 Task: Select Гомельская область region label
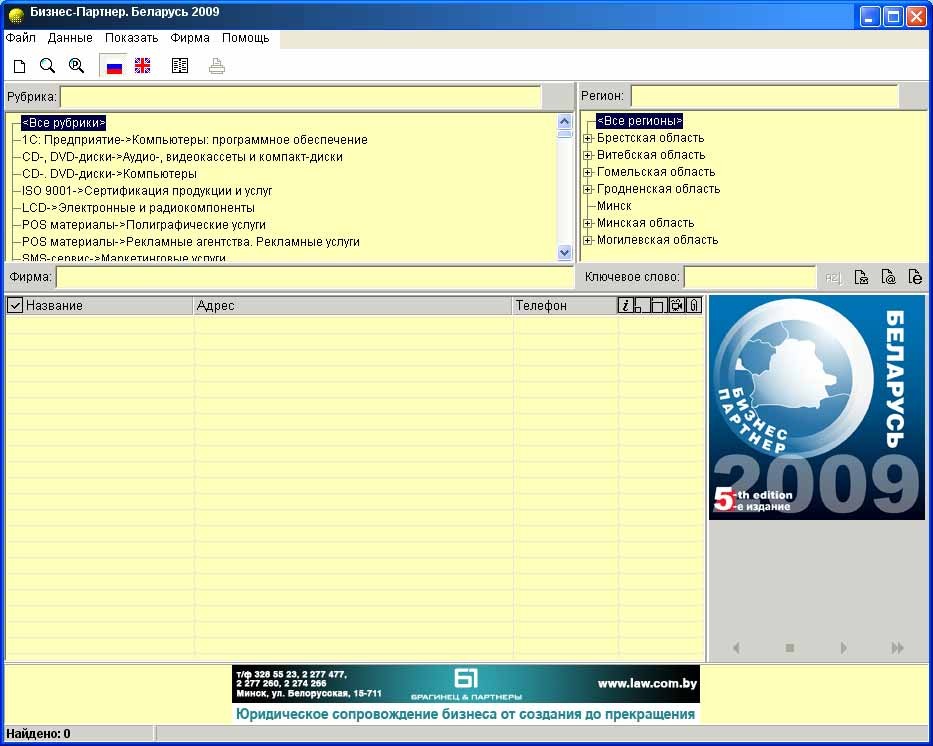[656, 172]
